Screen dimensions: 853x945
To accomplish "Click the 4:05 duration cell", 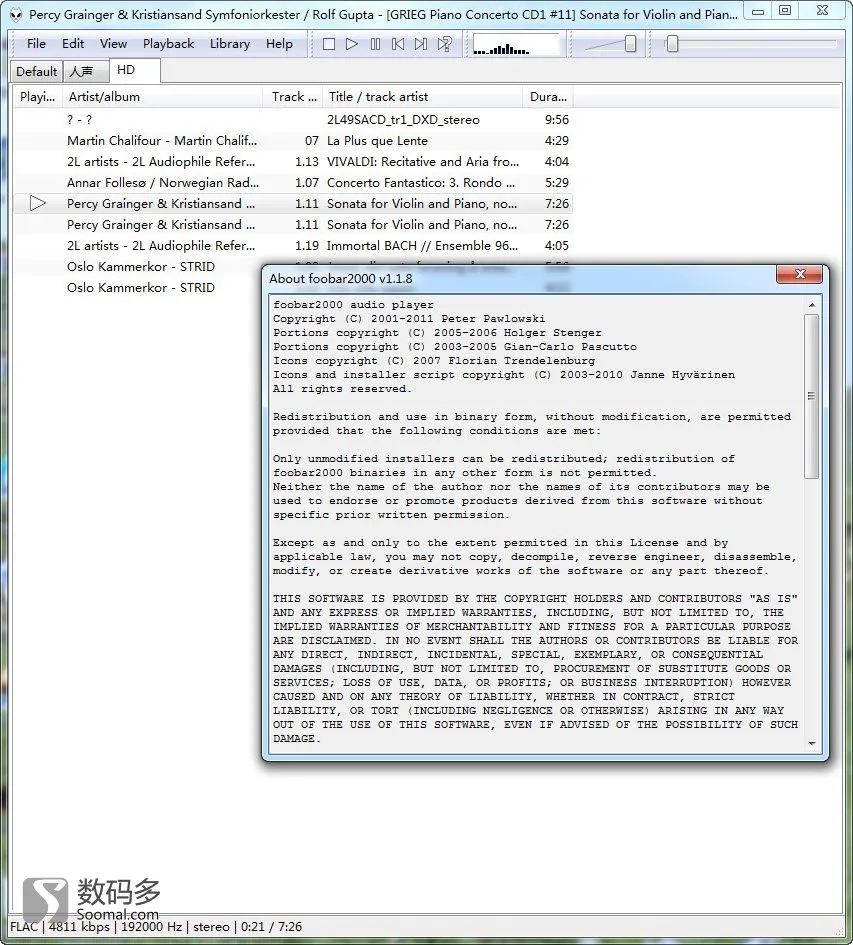I will pyautogui.click(x=556, y=246).
